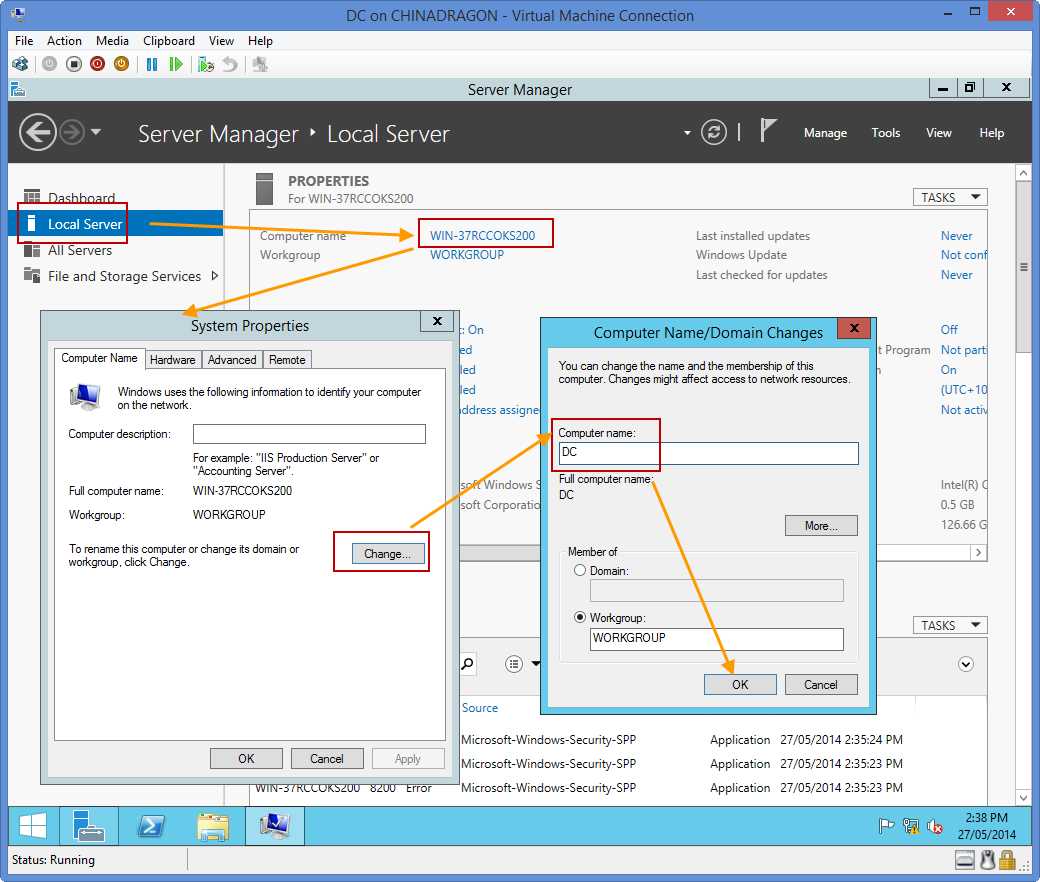
Task: Click the orange Save VM state icon
Action: point(121,64)
